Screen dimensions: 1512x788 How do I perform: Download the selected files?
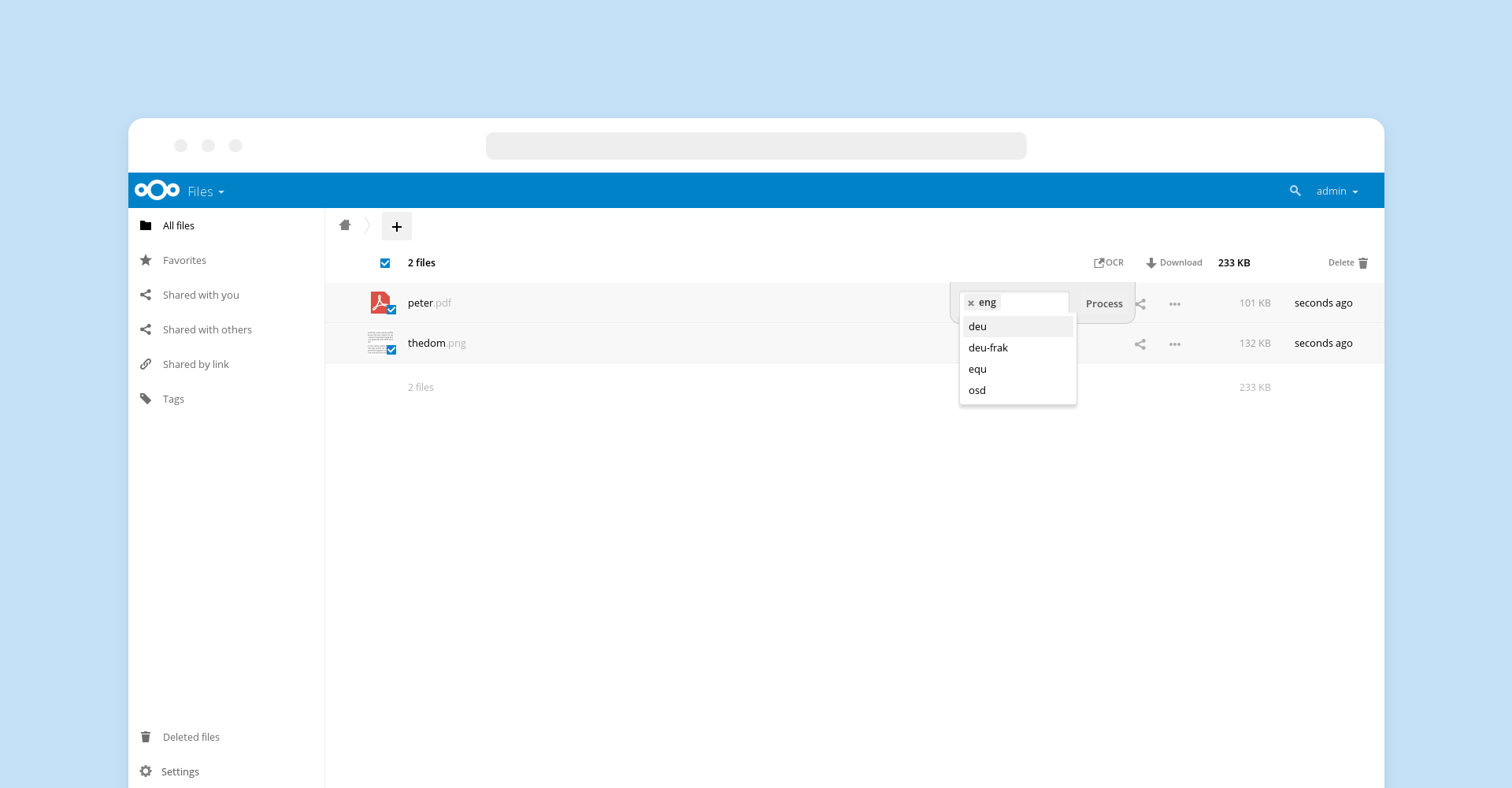tap(1173, 263)
